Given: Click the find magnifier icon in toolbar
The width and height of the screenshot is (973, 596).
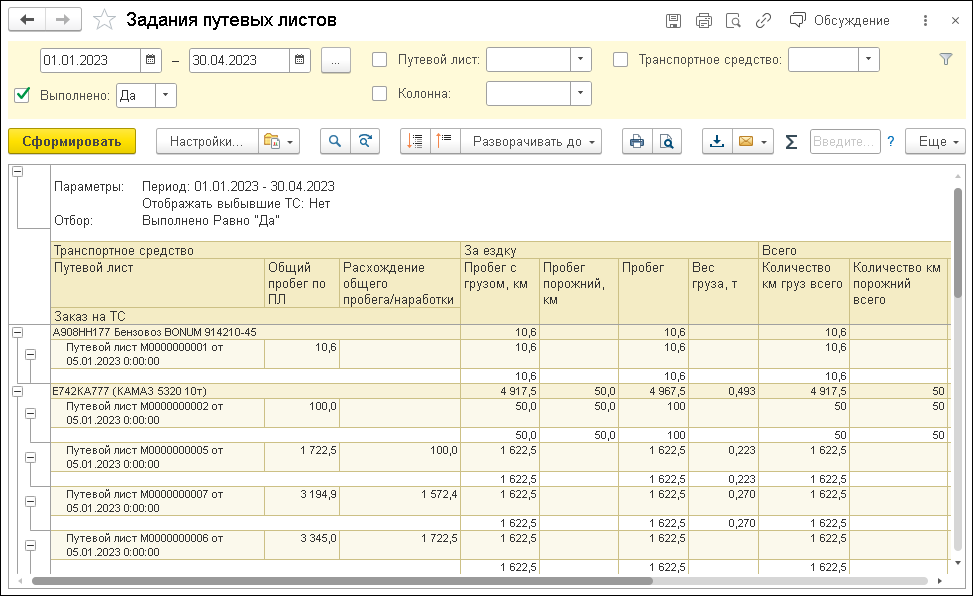Looking at the screenshot, I should point(335,142).
